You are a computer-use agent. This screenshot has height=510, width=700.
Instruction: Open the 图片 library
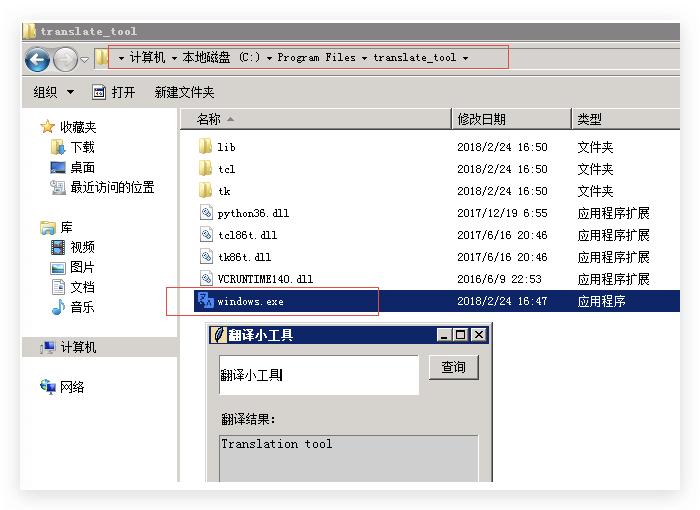tap(83, 267)
